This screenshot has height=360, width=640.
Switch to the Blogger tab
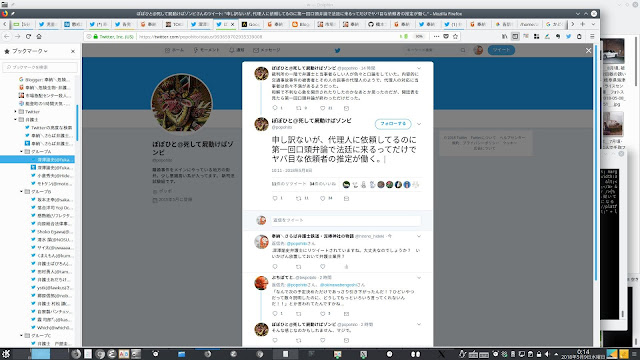tap(301, 24)
